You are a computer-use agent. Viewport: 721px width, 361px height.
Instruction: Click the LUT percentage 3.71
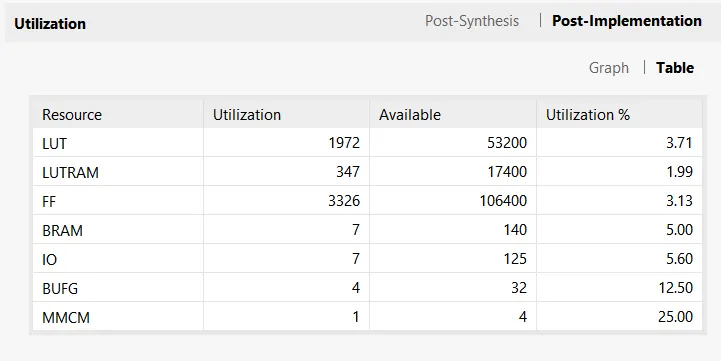[679, 143]
